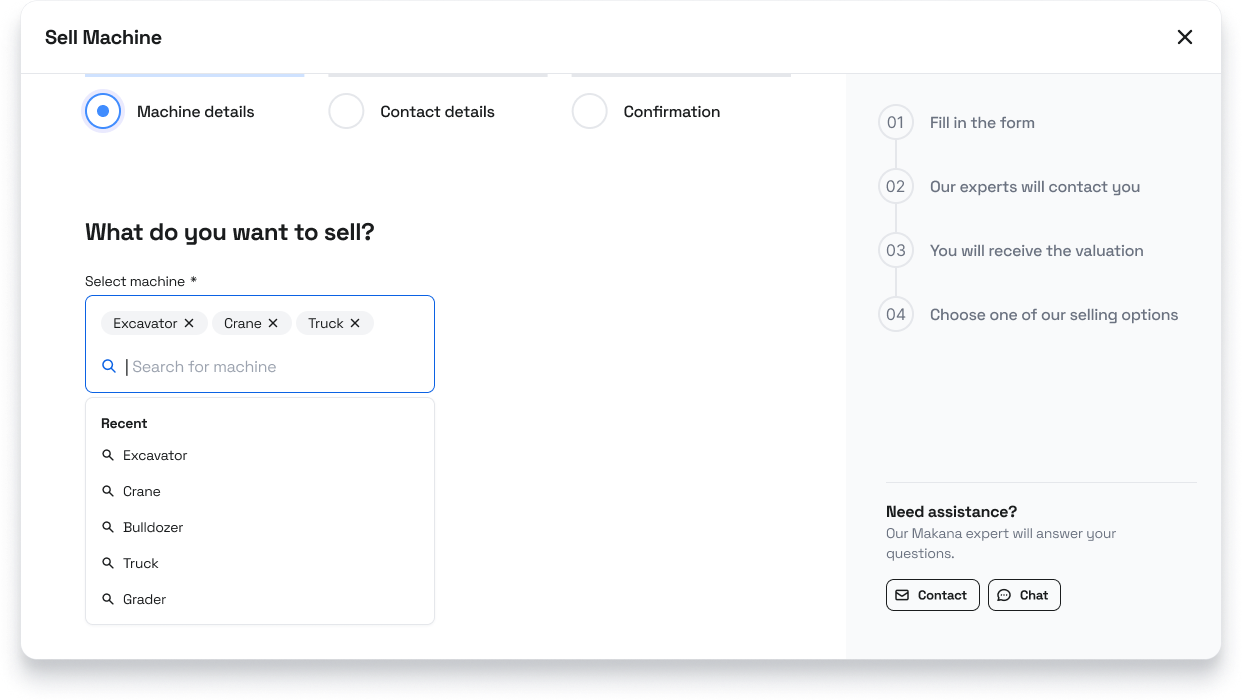Select the Machine details step radio
The image size is (1242, 700).
(103, 111)
